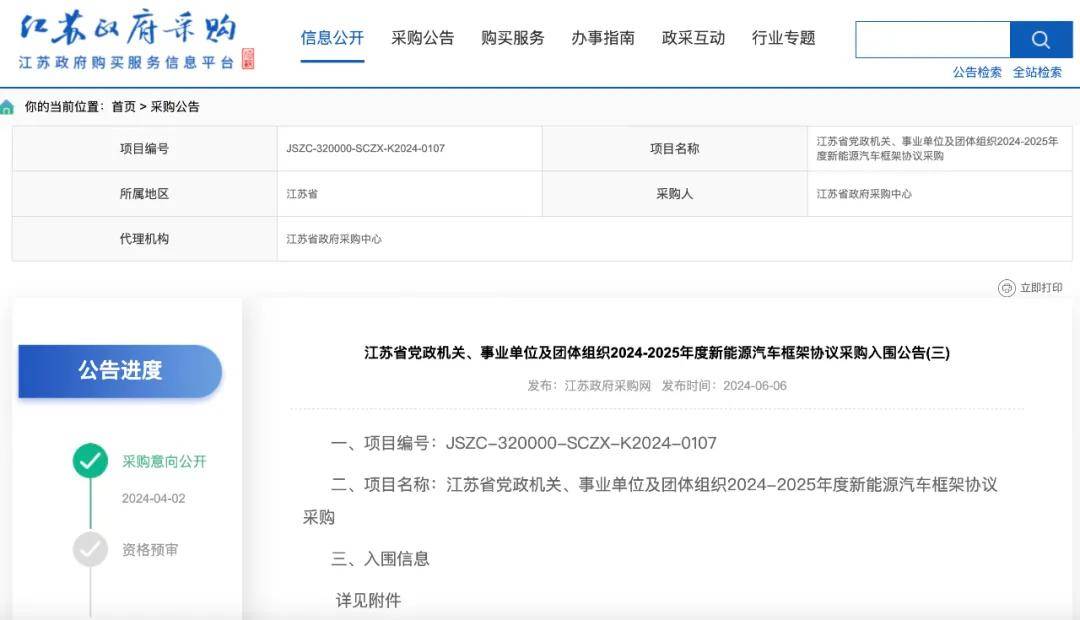Click 采购公告 in the breadcrumb

pyautogui.click(x=175, y=107)
